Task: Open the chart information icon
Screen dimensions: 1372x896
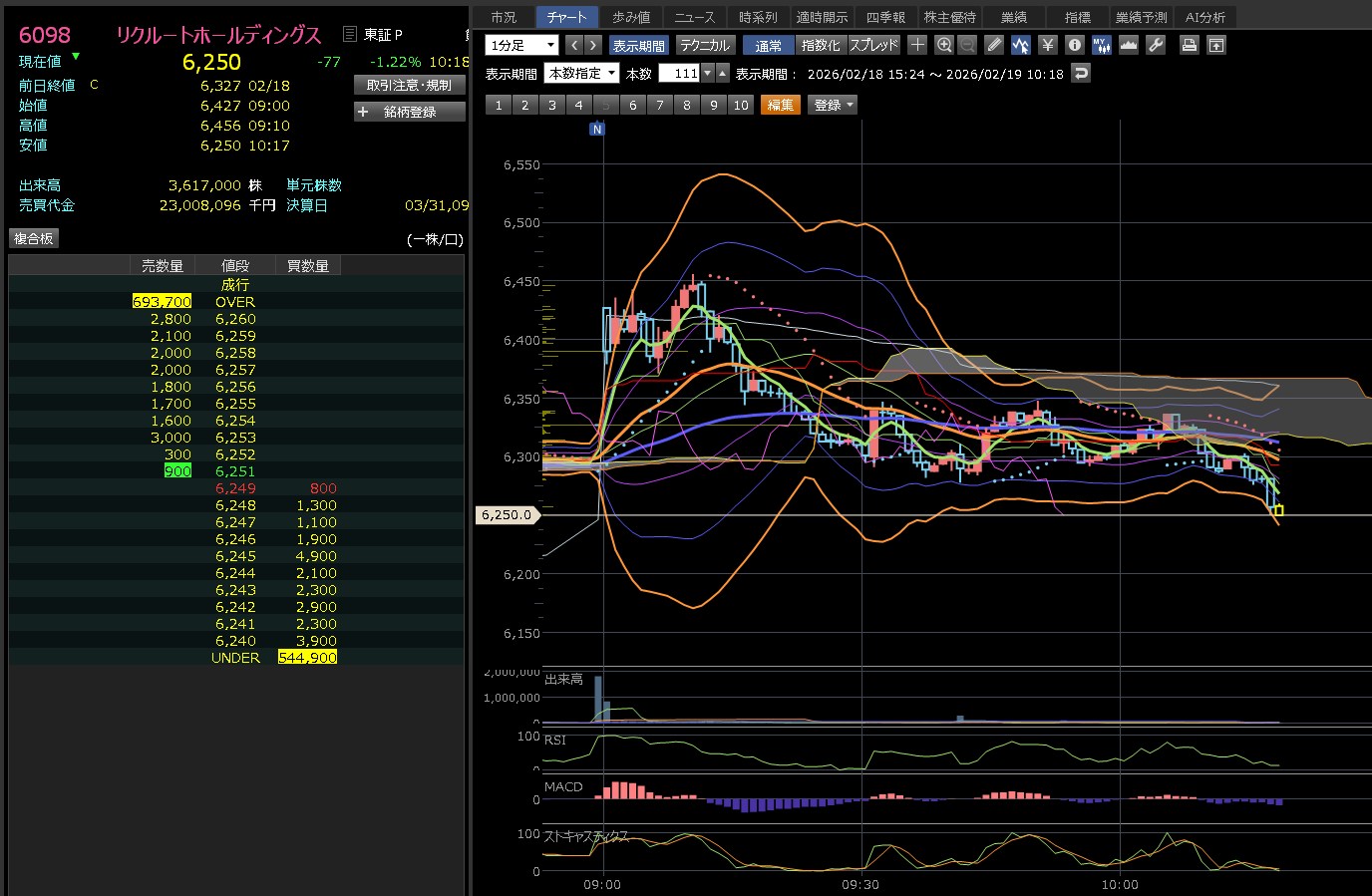Action: [1074, 45]
